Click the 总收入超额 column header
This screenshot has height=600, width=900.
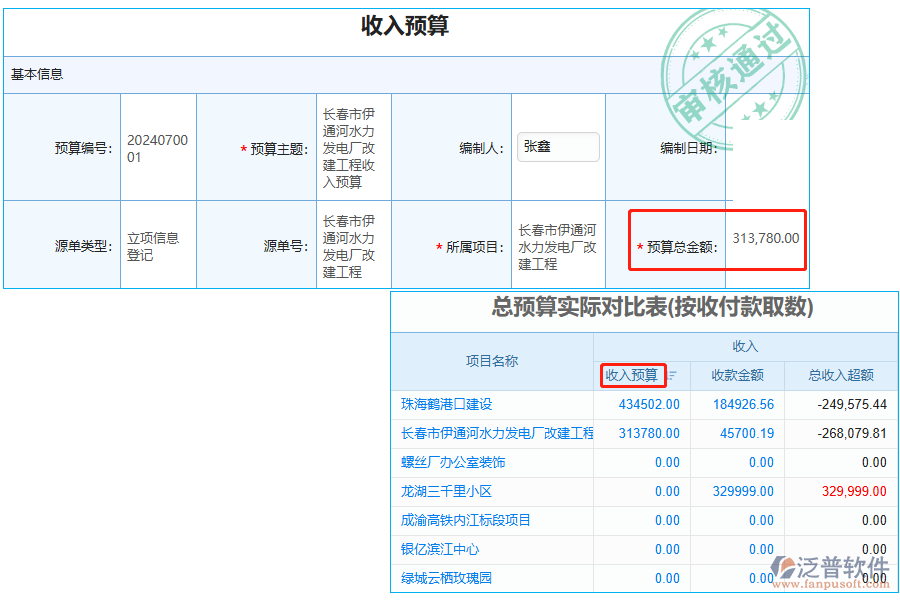840,375
